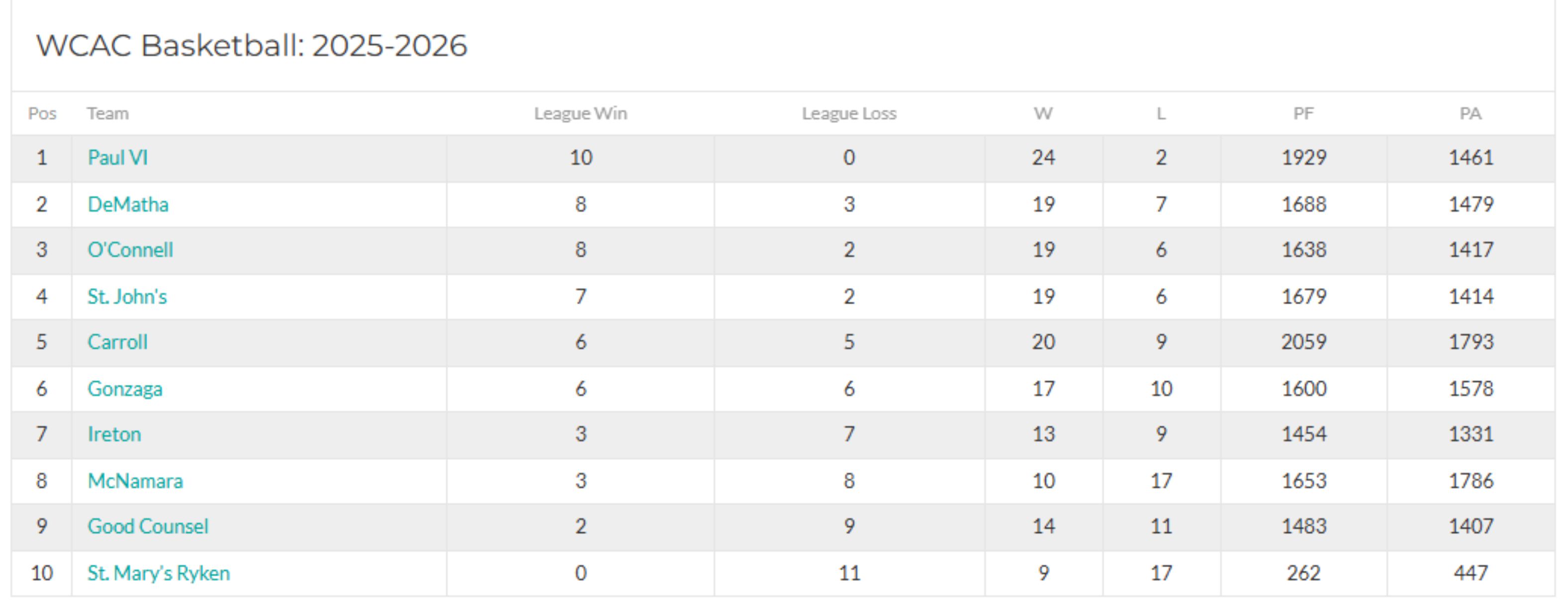Sort by the Team column header
The height and width of the screenshot is (609, 1568).
108,114
